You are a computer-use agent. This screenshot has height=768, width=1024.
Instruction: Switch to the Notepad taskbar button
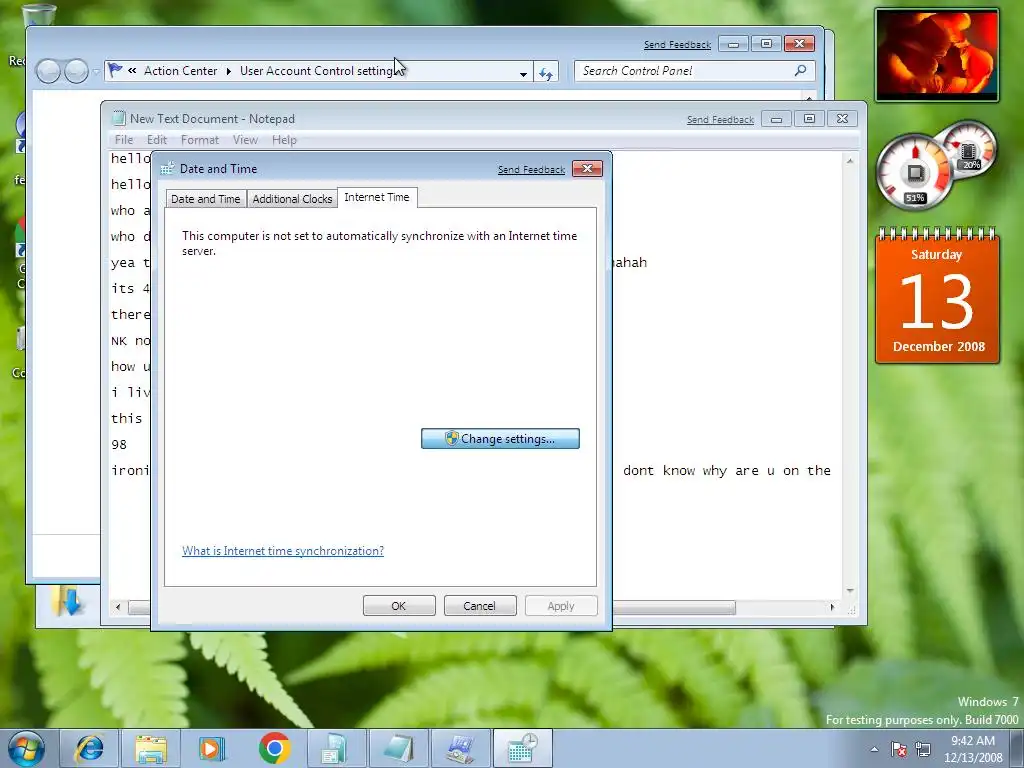coord(398,748)
